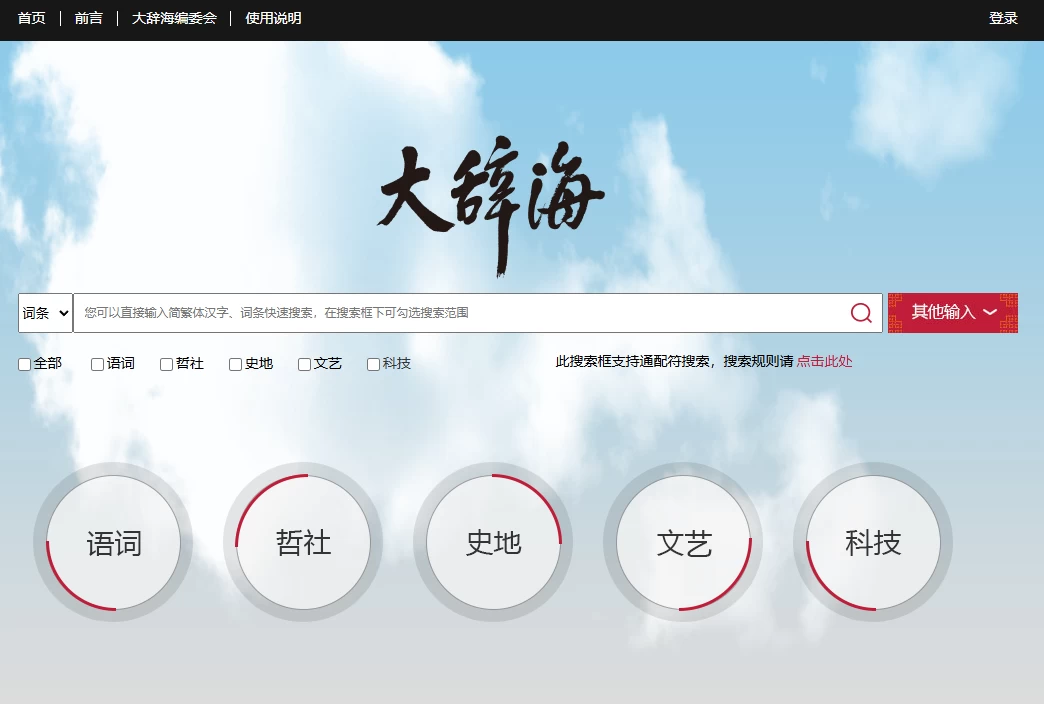The image size is (1044, 704).
Task: Open the 前言 page from the menu
Action: pyautogui.click(x=88, y=17)
